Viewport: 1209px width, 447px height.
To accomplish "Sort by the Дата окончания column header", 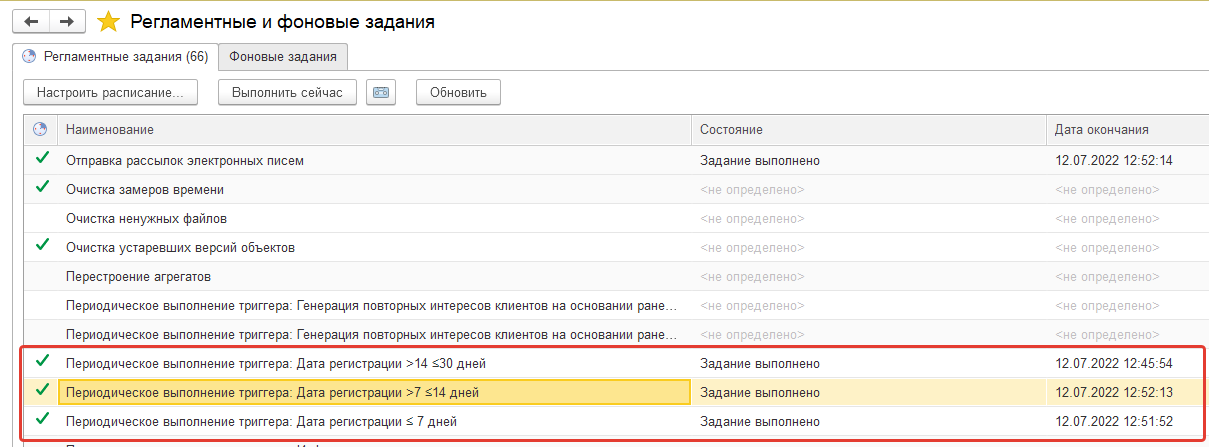I will pyautogui.click(x=1101, y=130).
